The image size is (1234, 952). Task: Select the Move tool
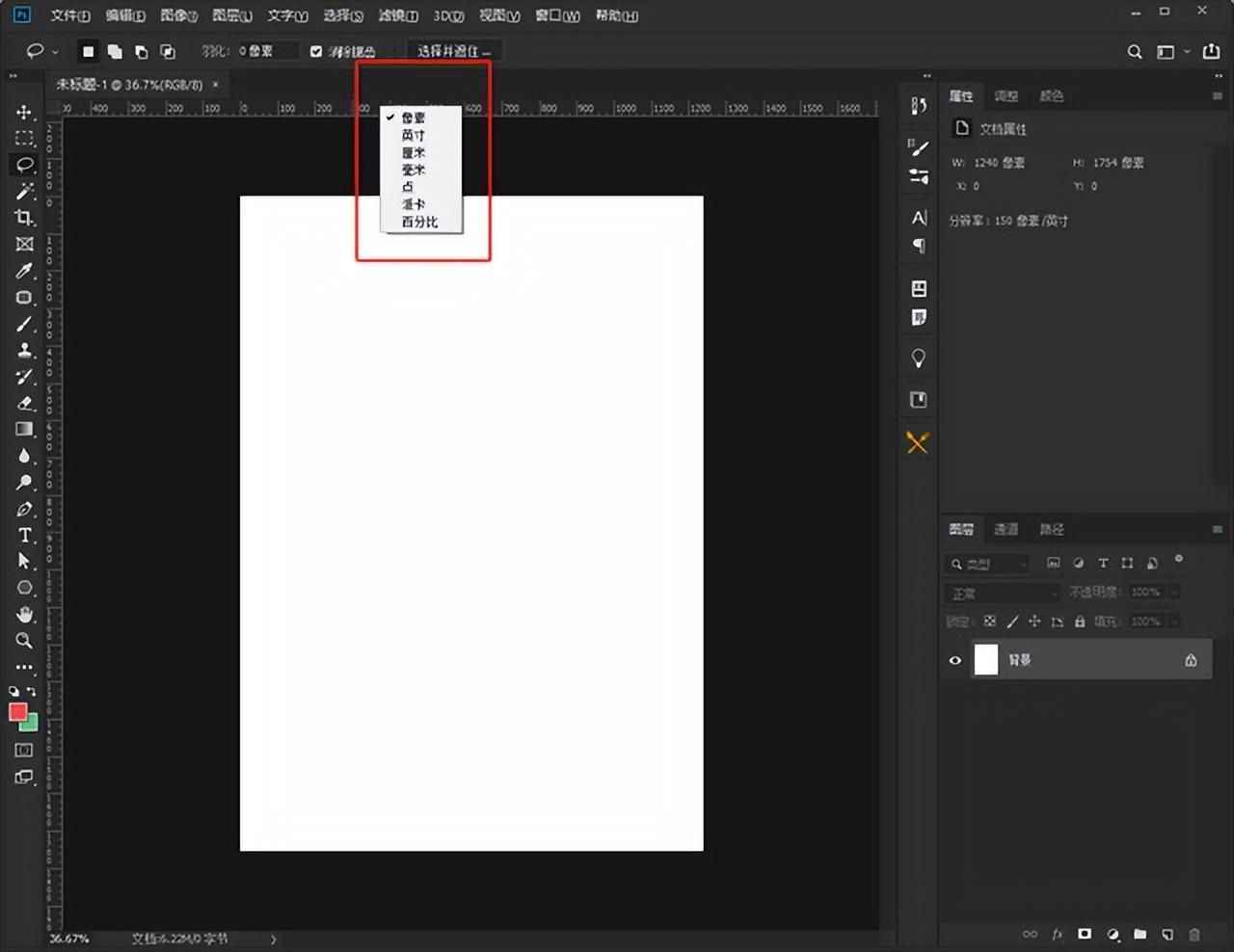tap(24, 113)
